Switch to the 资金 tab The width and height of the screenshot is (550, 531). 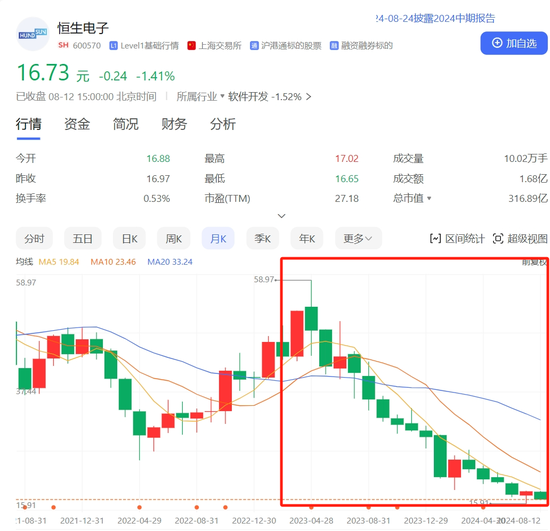77,125
